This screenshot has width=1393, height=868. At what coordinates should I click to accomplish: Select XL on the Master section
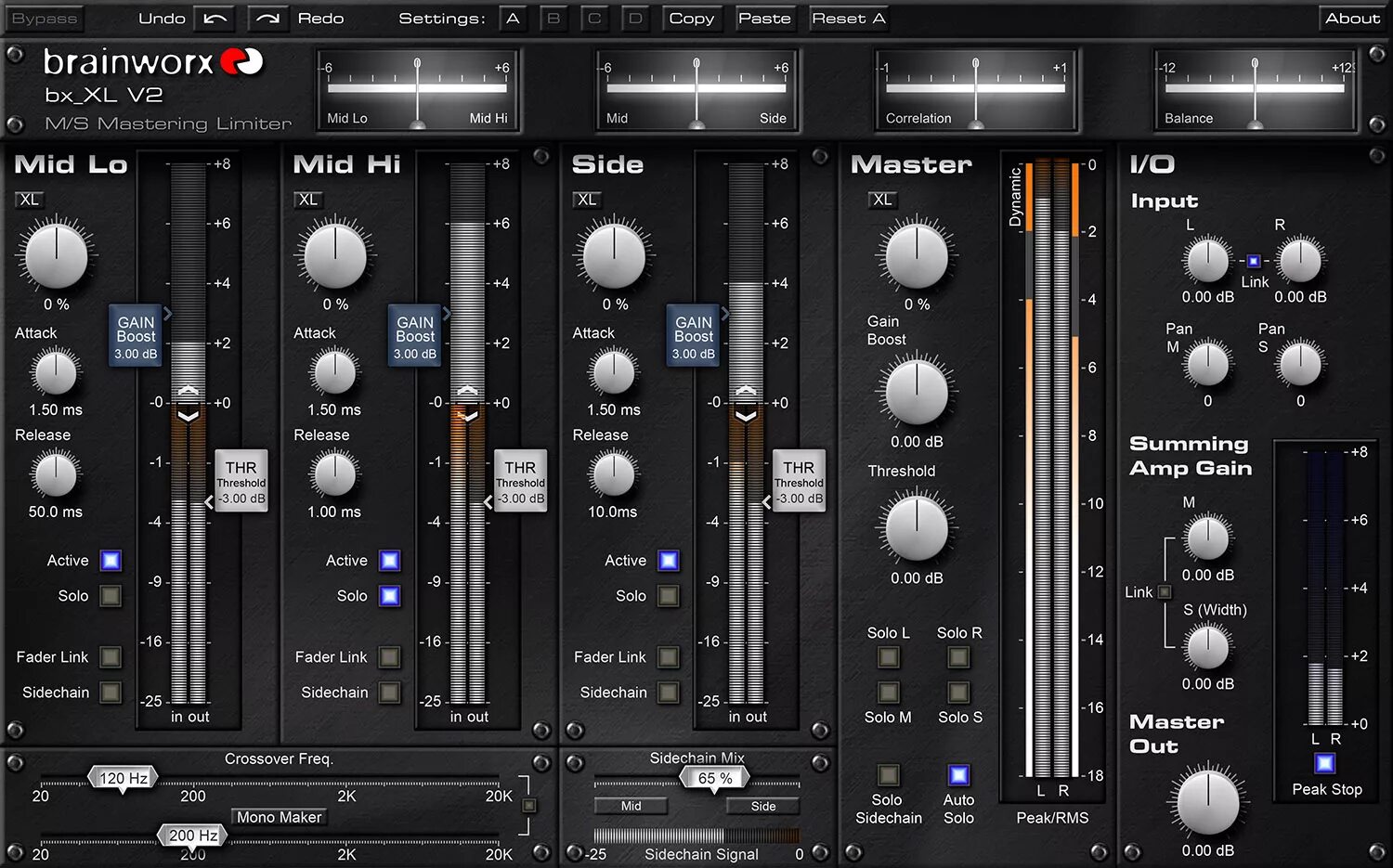coord(881,200)
